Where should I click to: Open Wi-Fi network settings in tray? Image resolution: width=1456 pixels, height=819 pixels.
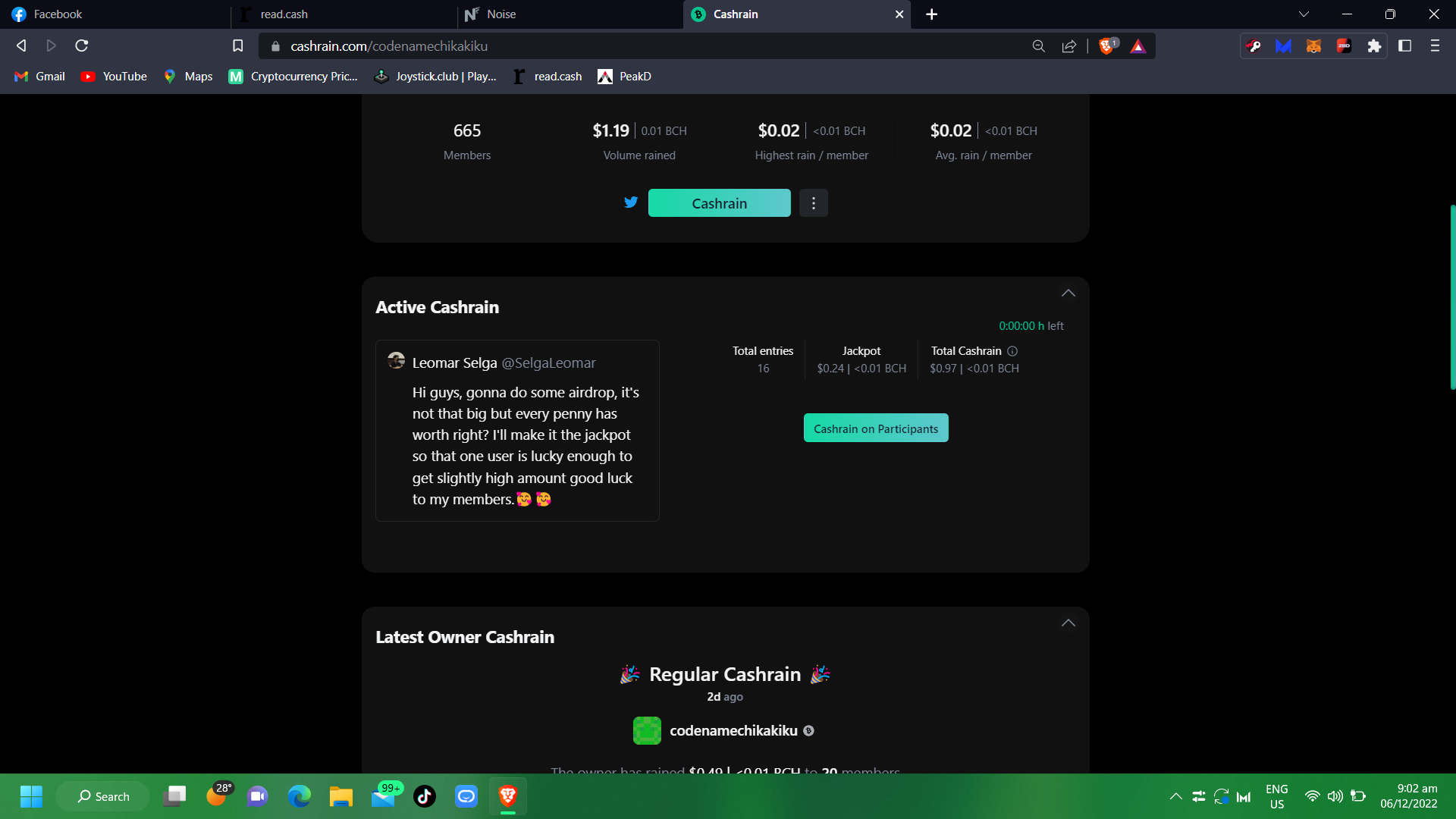coord(1312,797)
